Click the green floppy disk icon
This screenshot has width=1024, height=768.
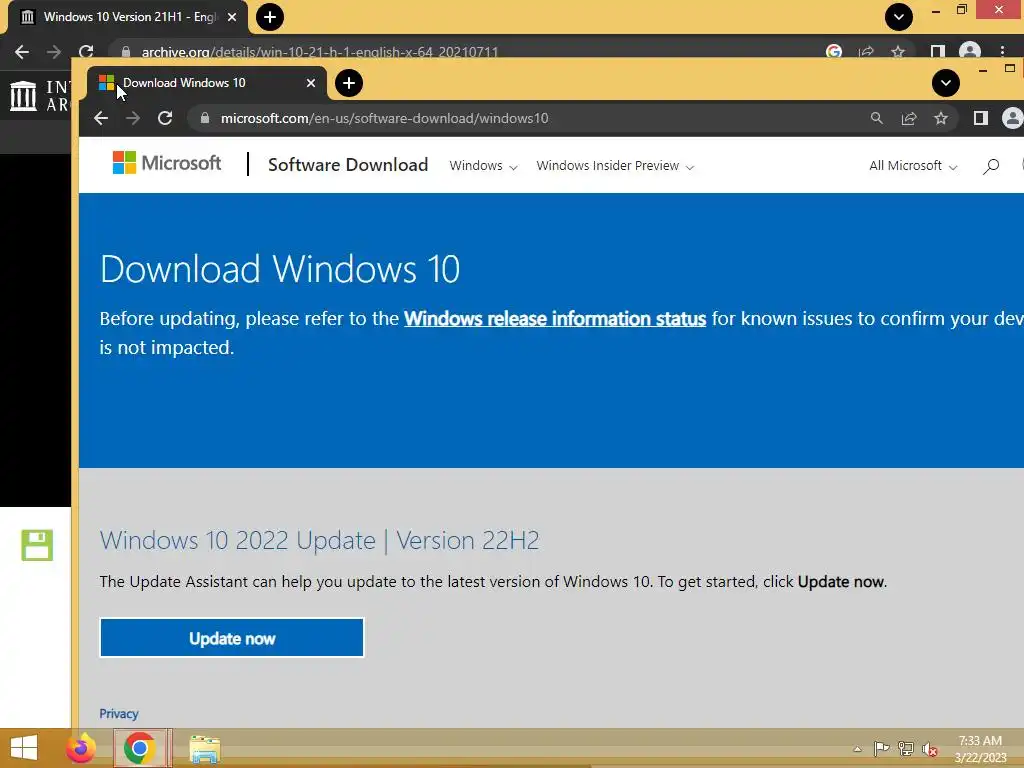pyautogui.click(x=37, y=545)
